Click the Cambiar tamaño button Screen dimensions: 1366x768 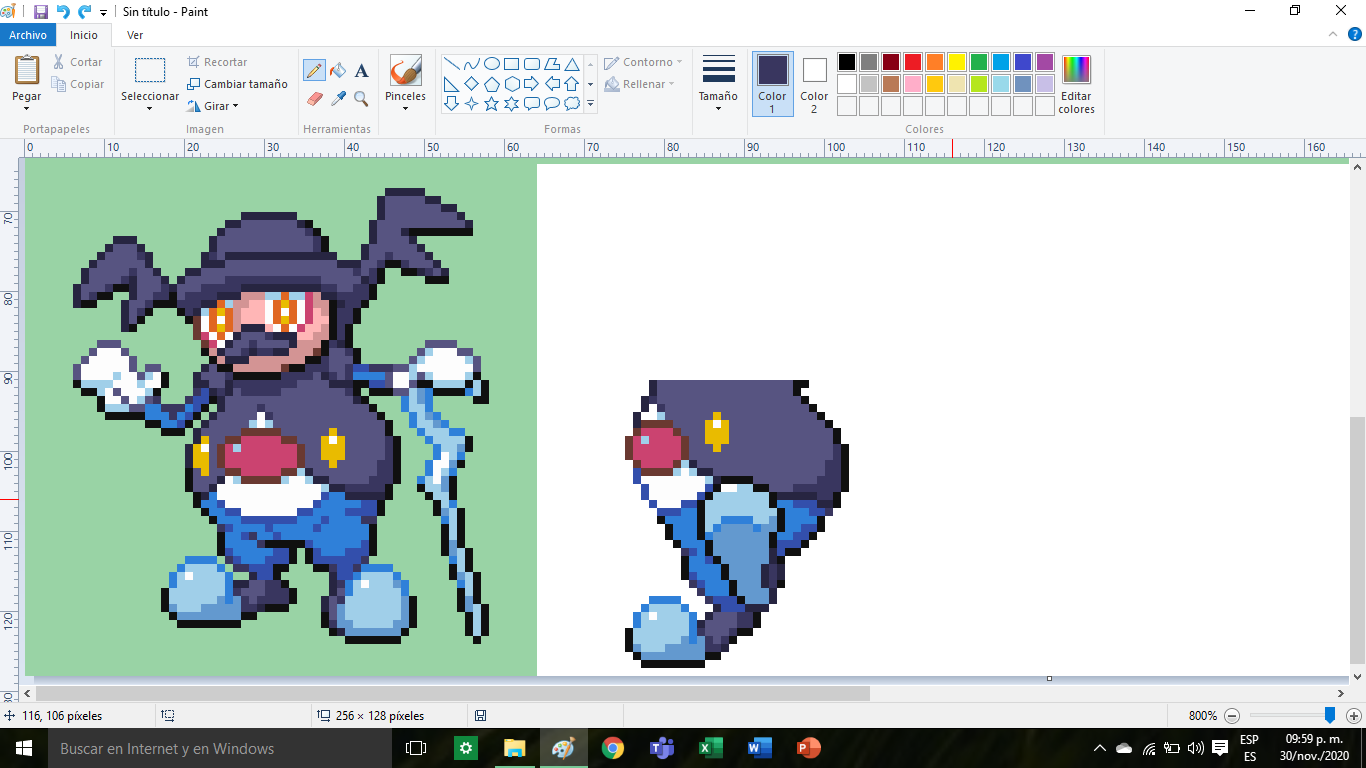click(x=237, y=84)
